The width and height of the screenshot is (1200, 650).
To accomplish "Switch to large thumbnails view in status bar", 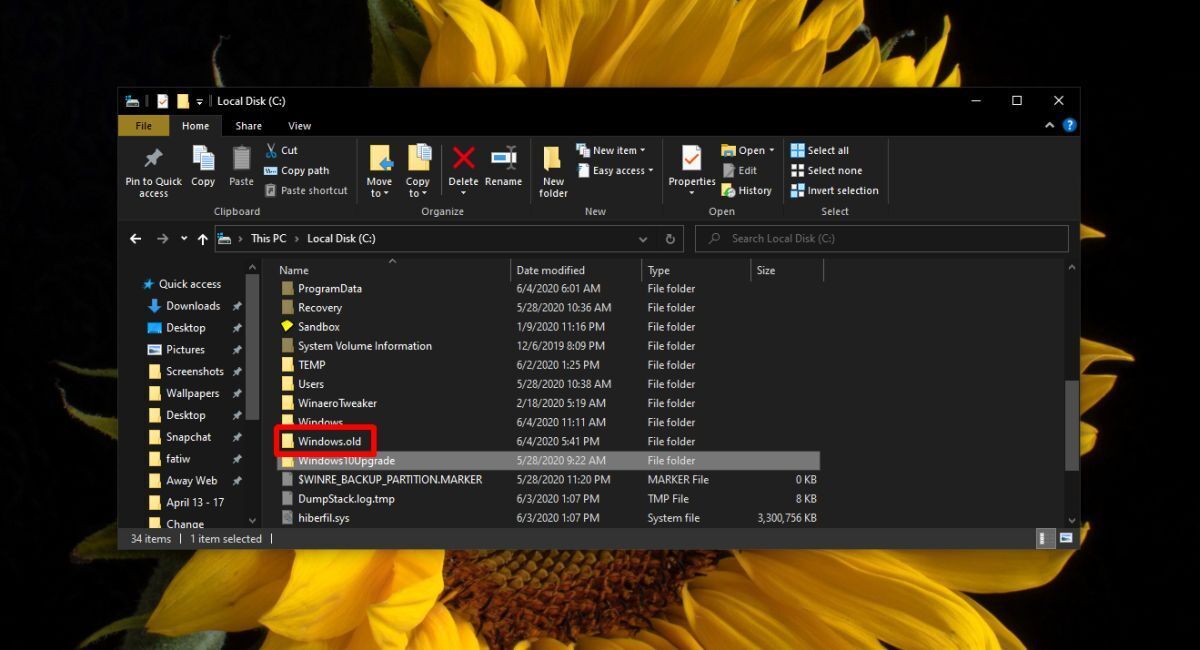I will point(1066,538).
